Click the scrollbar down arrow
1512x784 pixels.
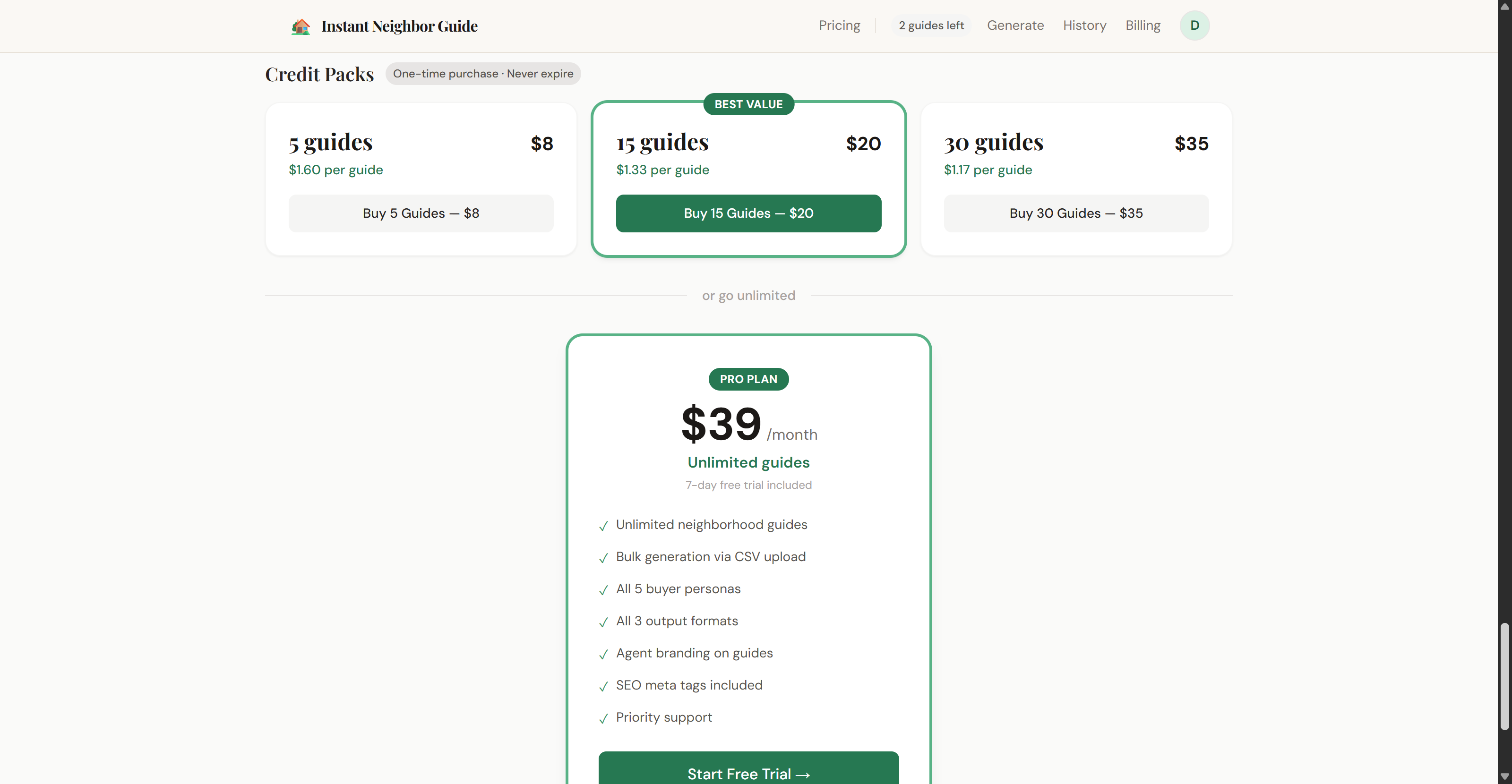[1505, 777]
